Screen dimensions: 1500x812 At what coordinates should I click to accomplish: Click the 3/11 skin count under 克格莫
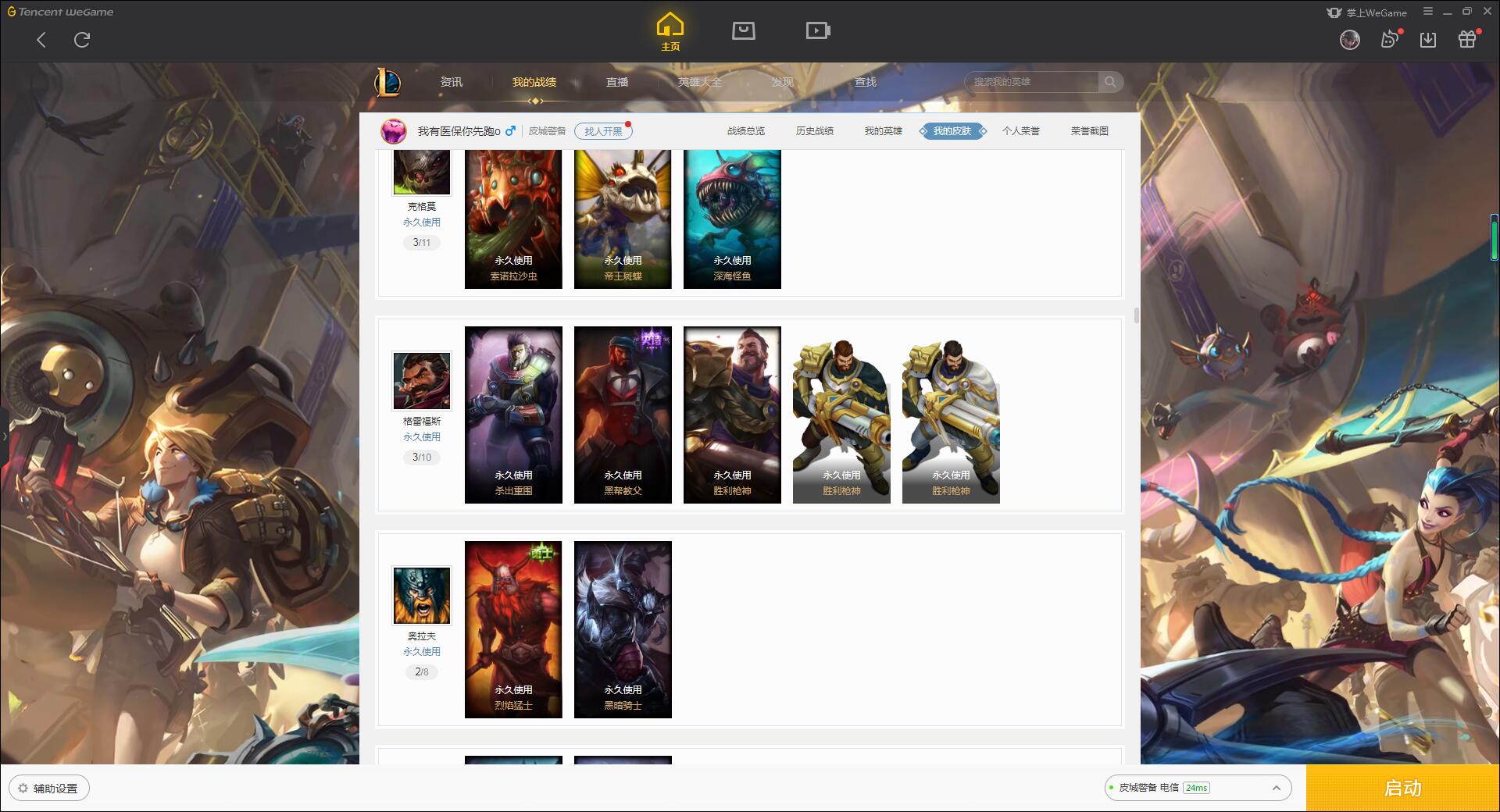(x=422, y=243)
